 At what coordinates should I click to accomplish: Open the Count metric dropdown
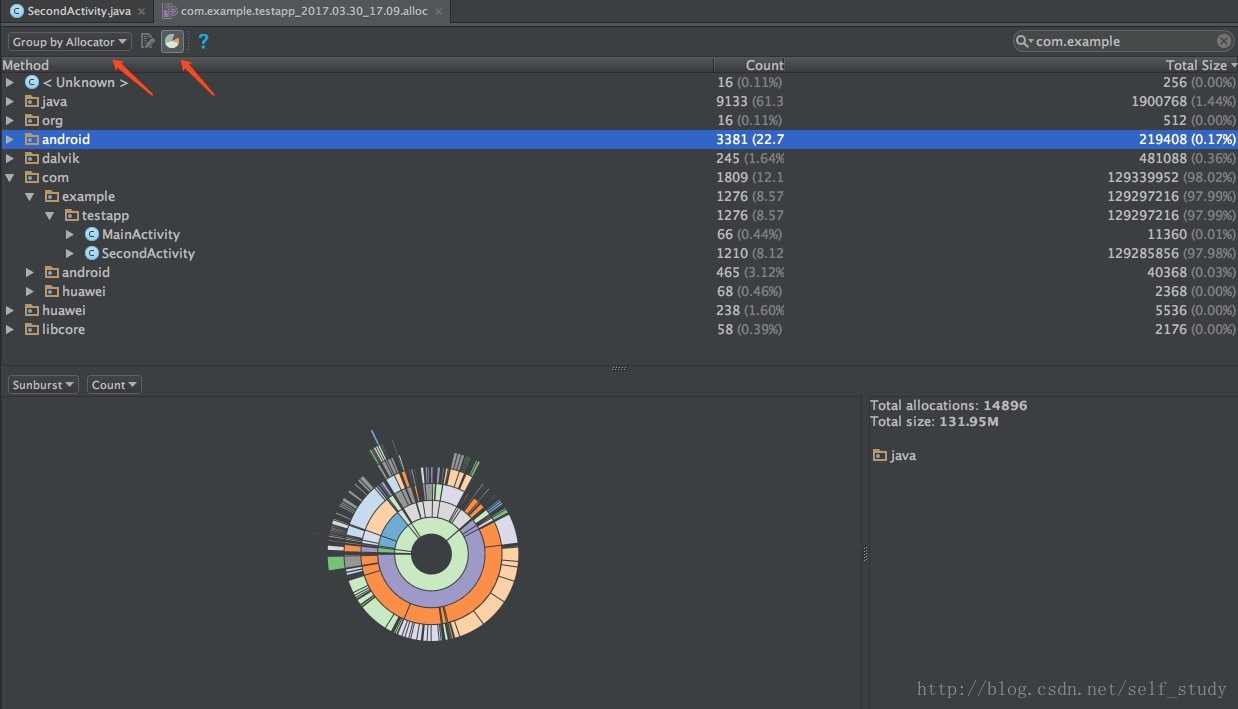114,384
